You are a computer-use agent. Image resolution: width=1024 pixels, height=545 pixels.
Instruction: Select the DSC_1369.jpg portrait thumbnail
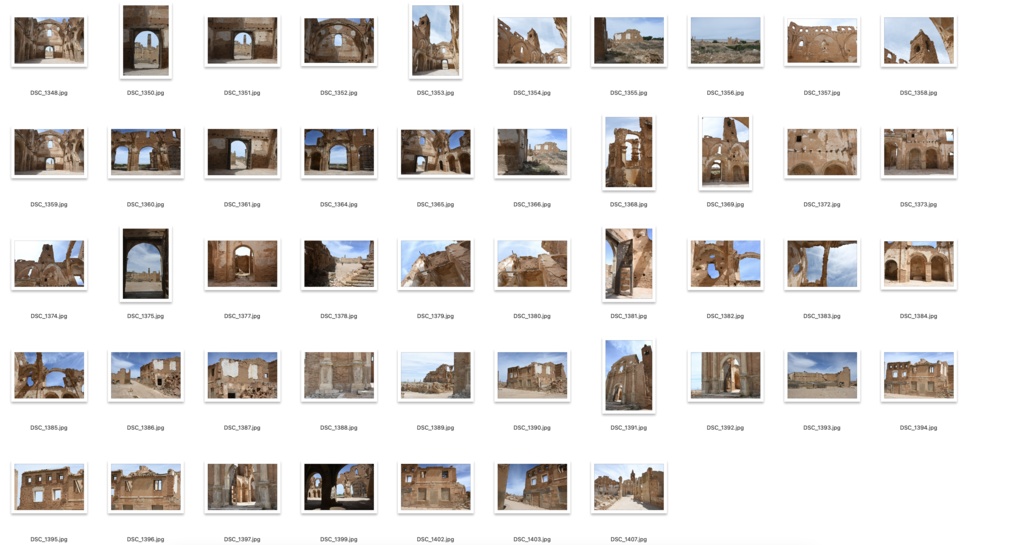point(726,152)
